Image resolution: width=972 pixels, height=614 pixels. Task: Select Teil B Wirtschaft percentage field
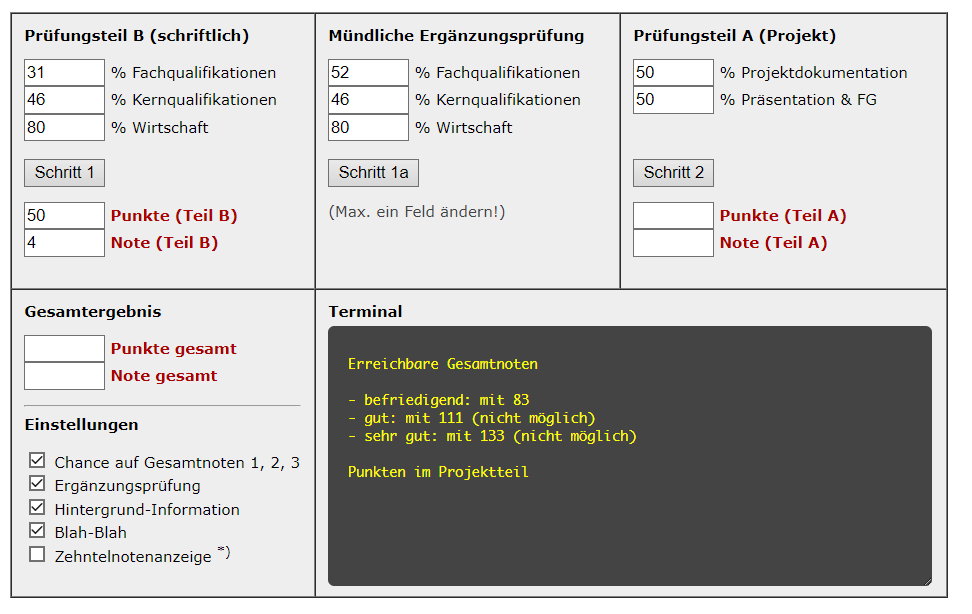point(64,128)
